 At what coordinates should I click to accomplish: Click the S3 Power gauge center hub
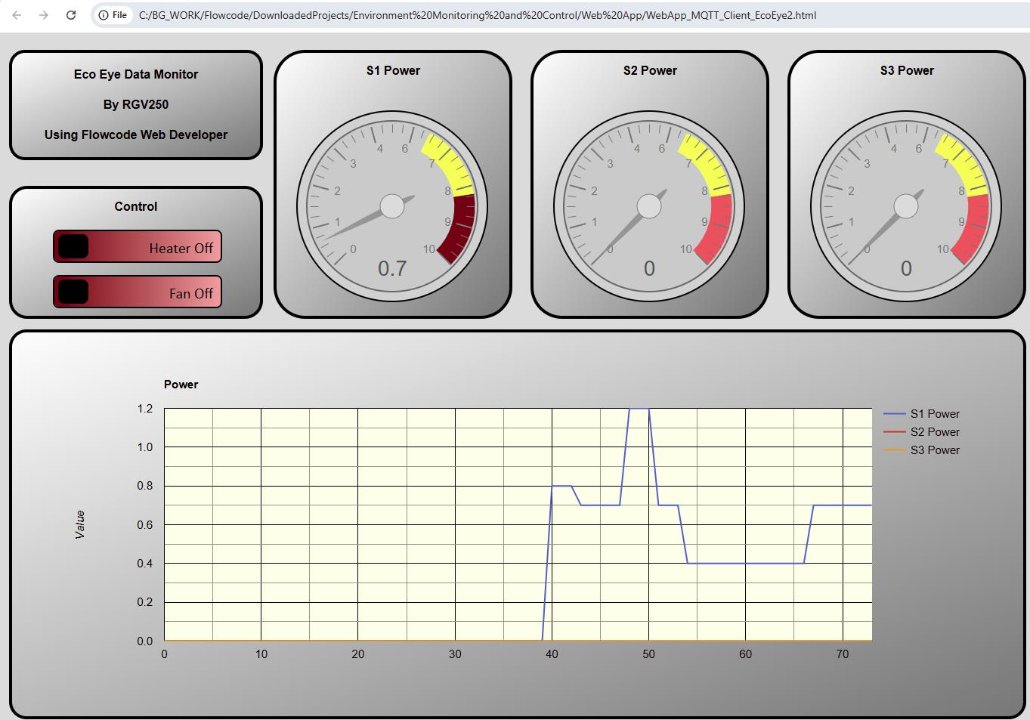pos(906,206)
